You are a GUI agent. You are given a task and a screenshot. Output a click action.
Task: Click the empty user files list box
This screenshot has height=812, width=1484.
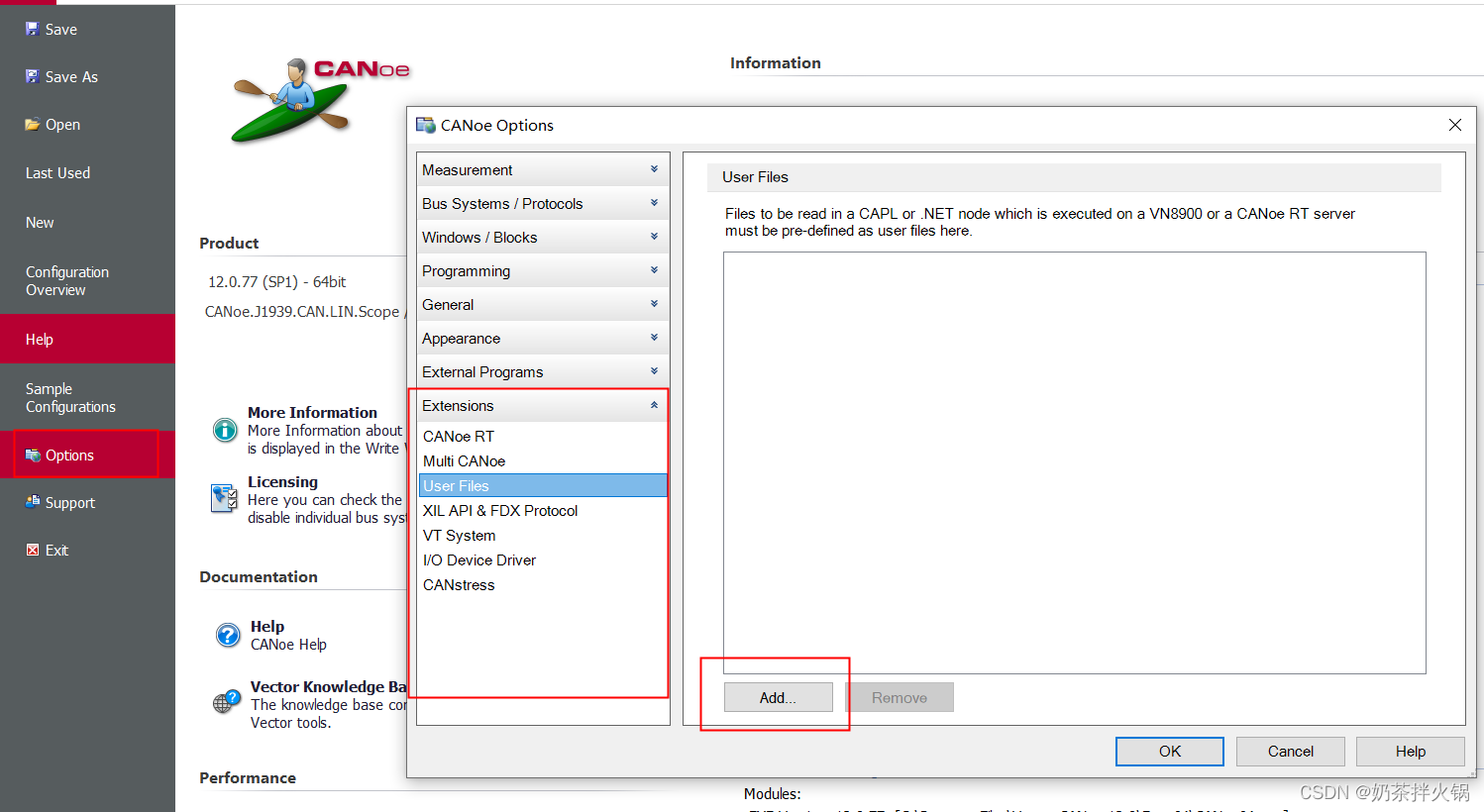coord(1074,462)
